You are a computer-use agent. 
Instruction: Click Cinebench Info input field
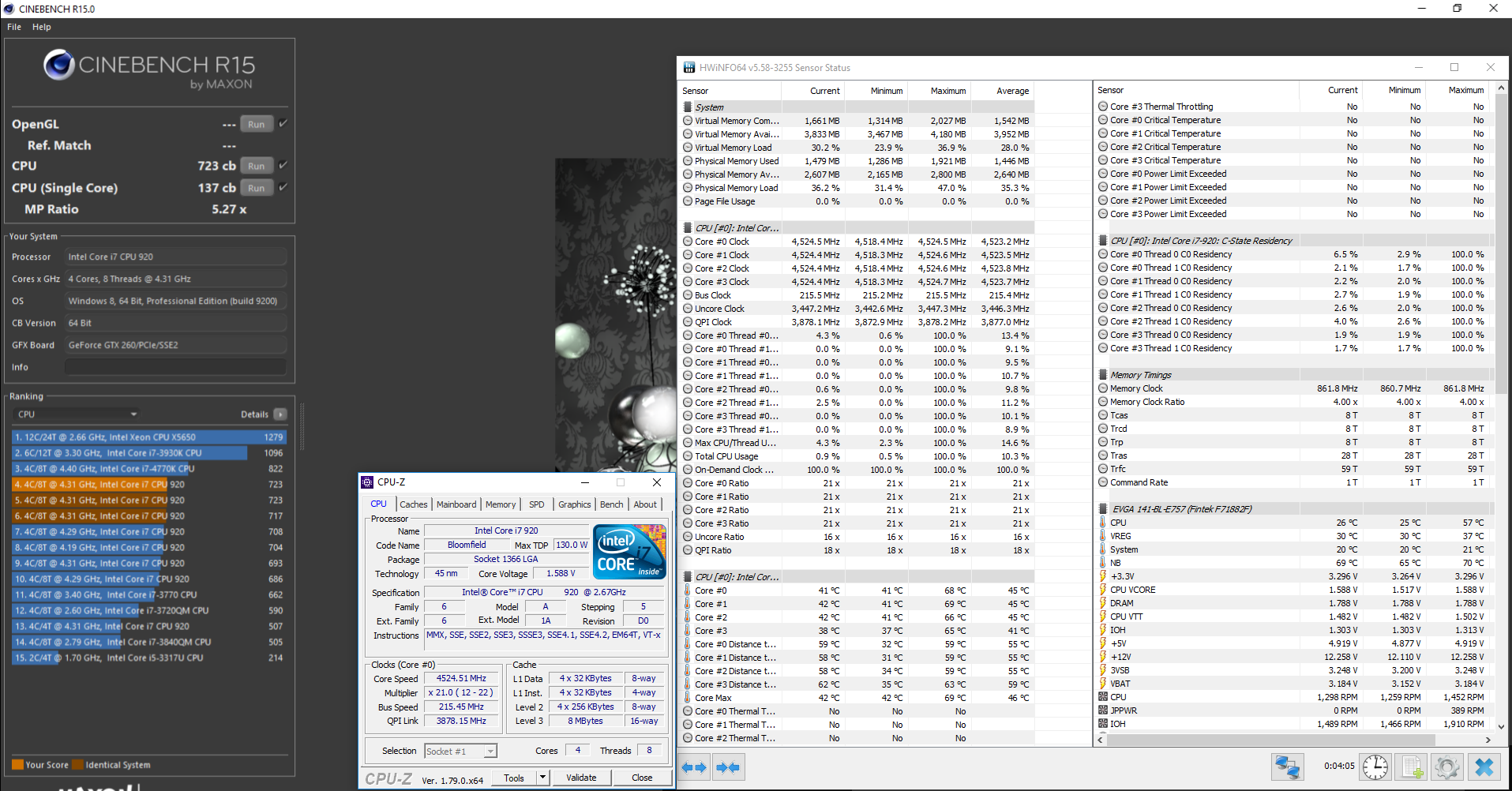pyautogui.click(x=175, y=367)
